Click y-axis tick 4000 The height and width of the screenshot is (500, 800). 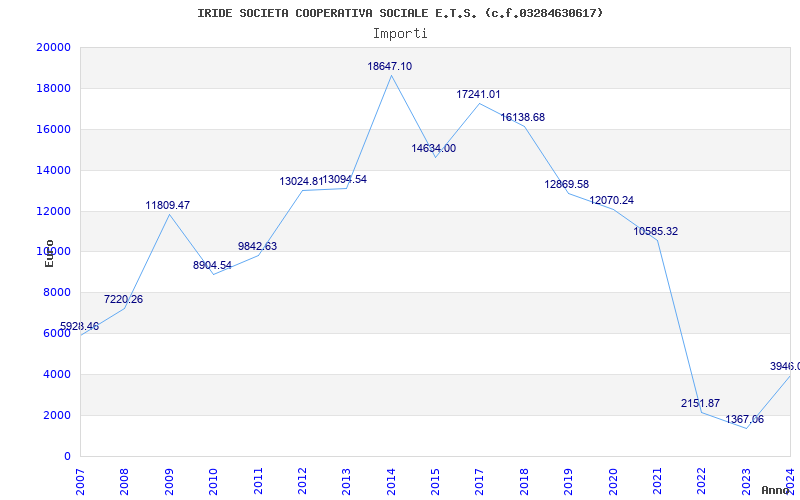pos(56,374)
